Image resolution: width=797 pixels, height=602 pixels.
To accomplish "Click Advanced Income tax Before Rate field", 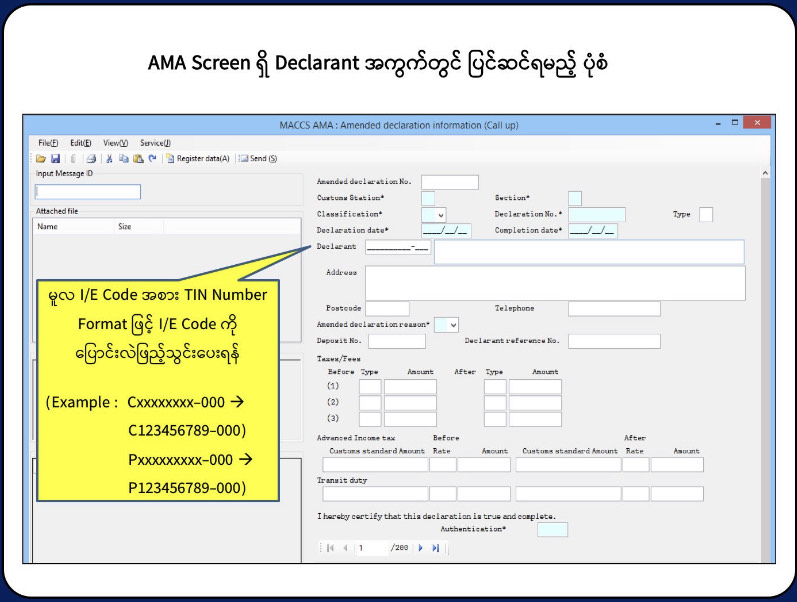I will click(443, 465).
